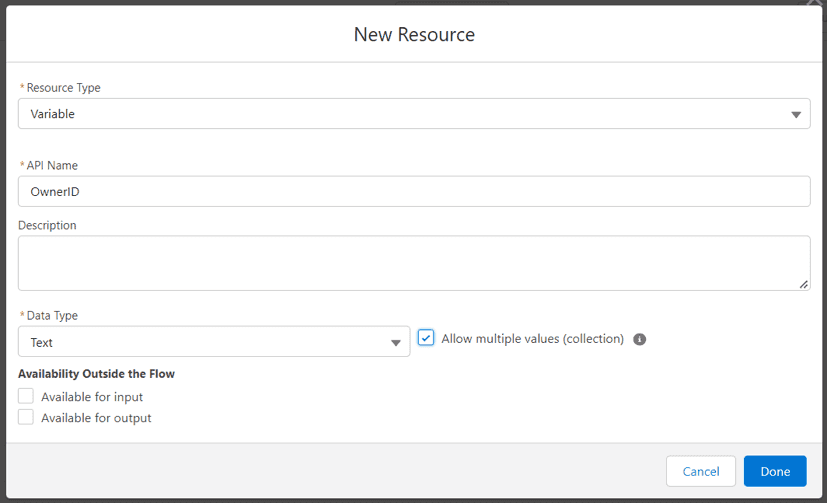Click the Data Type dropdown arrow
827x503 pixels.
click(396, 343)
